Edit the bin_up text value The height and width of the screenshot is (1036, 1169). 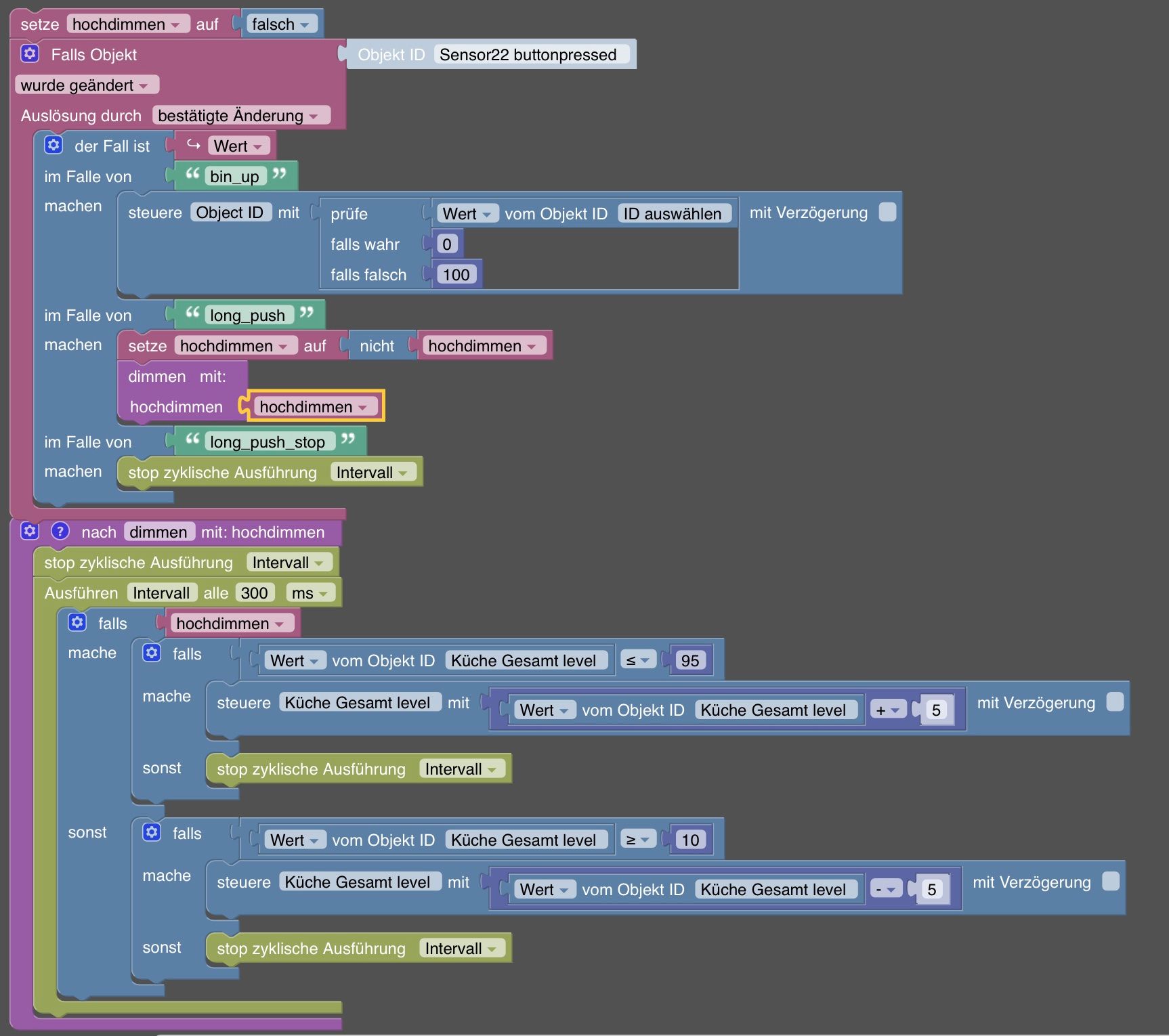(x=234, y=177)
